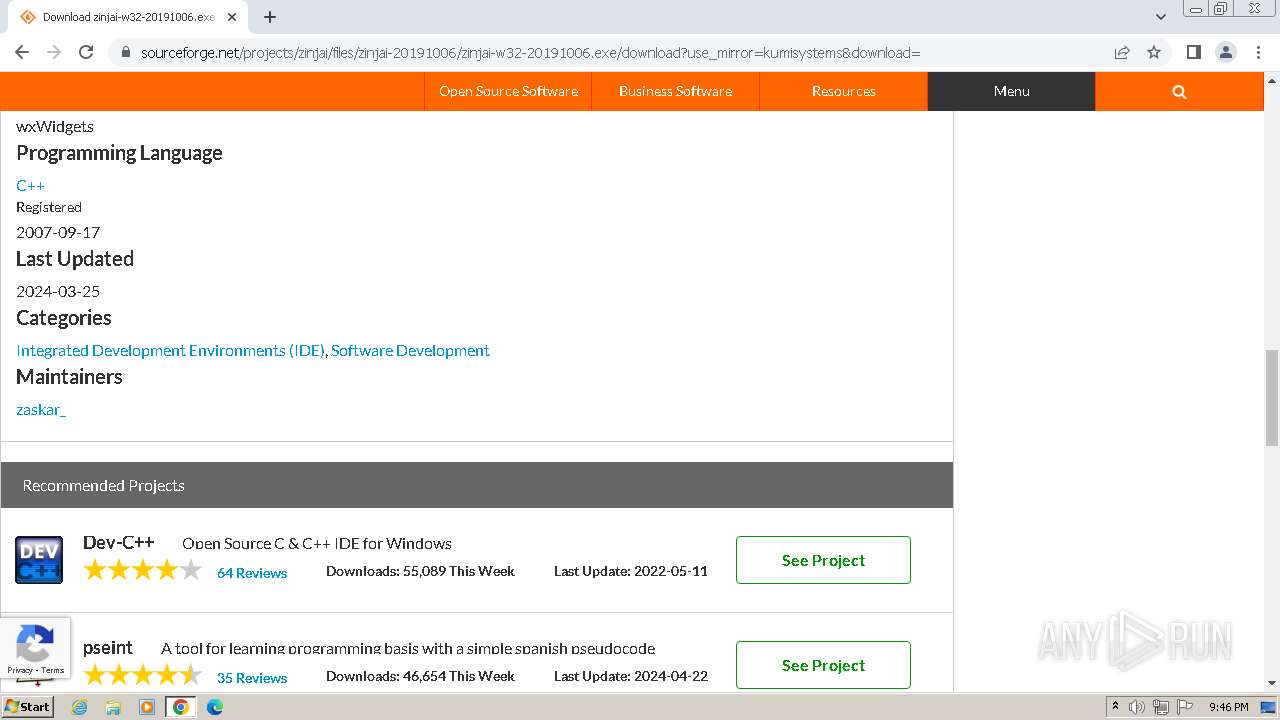This screenshot has width=1280, height=720.
Task: Click the network tray icon
Action: pyautogui.click(x=1160, y=707)
